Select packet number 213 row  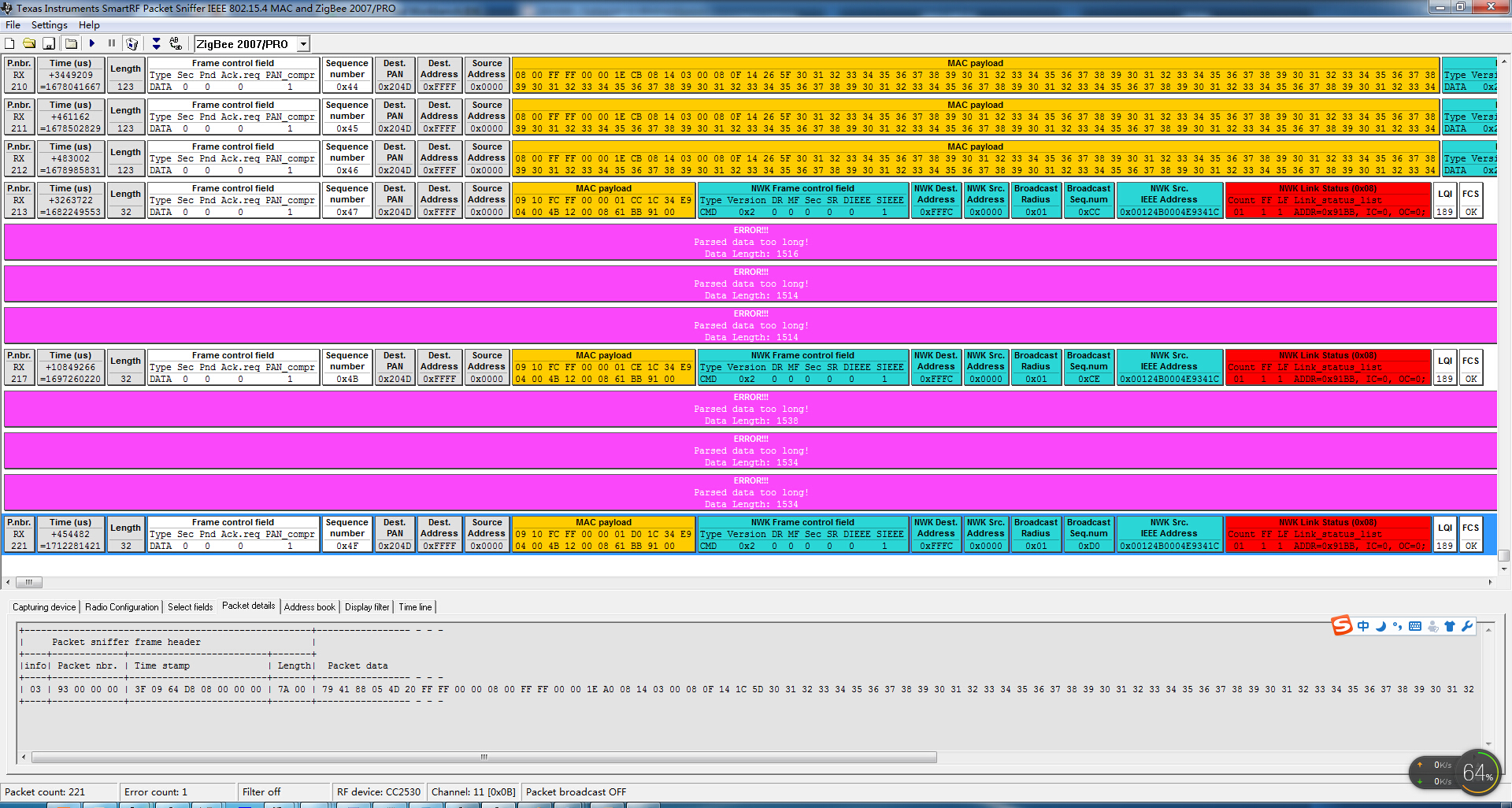[x=19, y=201]
